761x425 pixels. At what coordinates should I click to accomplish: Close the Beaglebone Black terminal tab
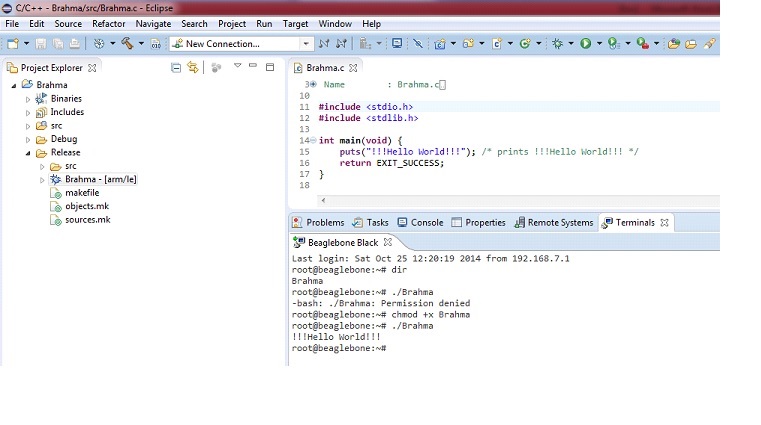(x=387, y=242)
